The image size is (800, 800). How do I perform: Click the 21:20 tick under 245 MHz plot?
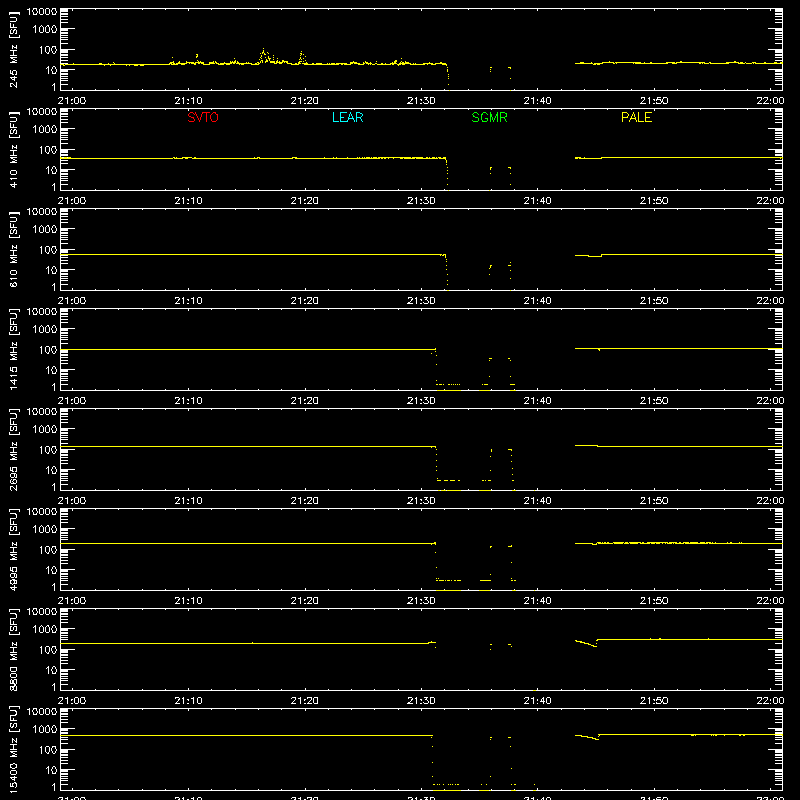(x=305, y=101)
